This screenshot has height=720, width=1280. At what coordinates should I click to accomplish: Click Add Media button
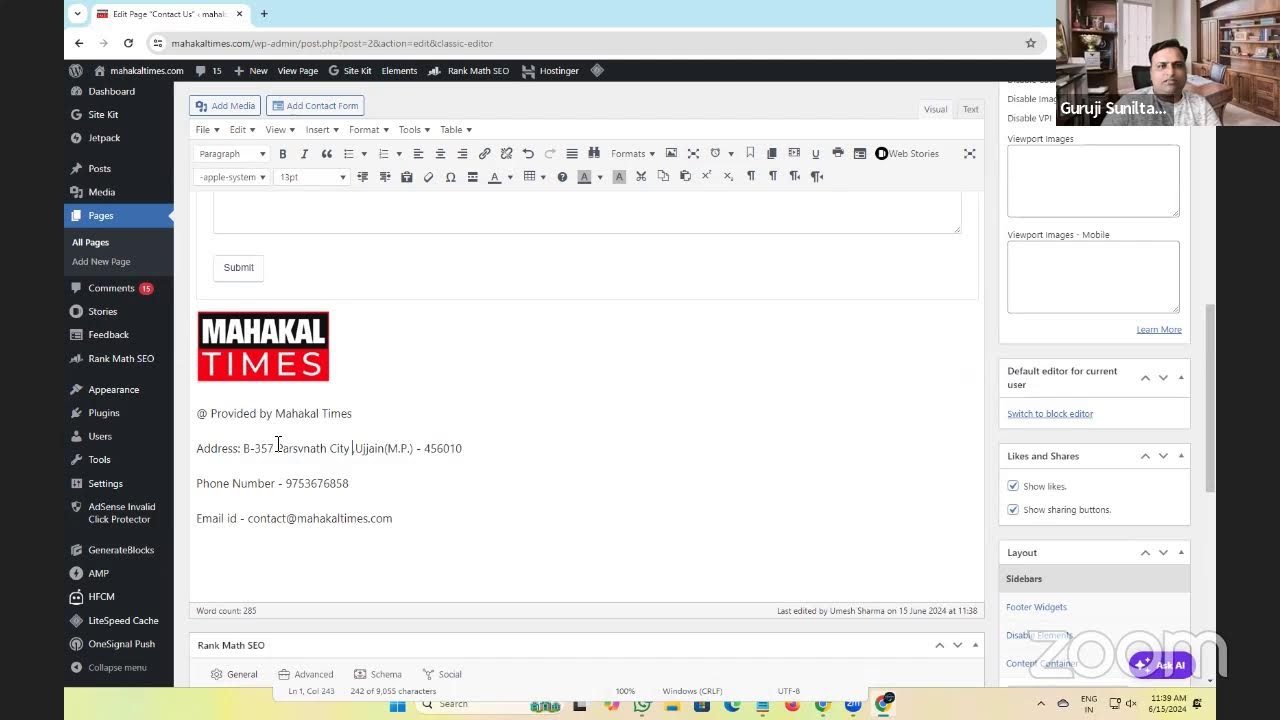[225, 105]
